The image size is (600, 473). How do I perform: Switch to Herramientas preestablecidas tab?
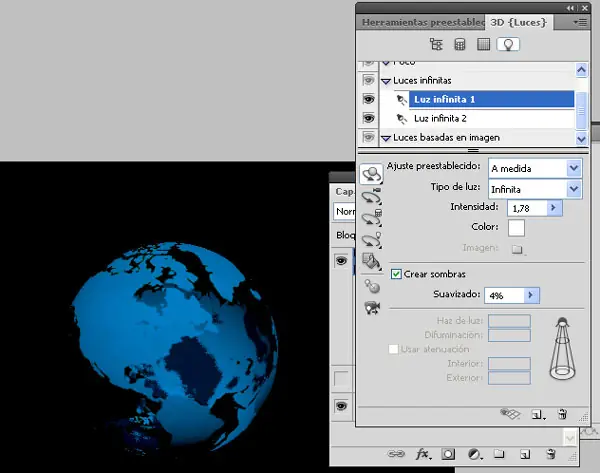click(x=422, y=23)
